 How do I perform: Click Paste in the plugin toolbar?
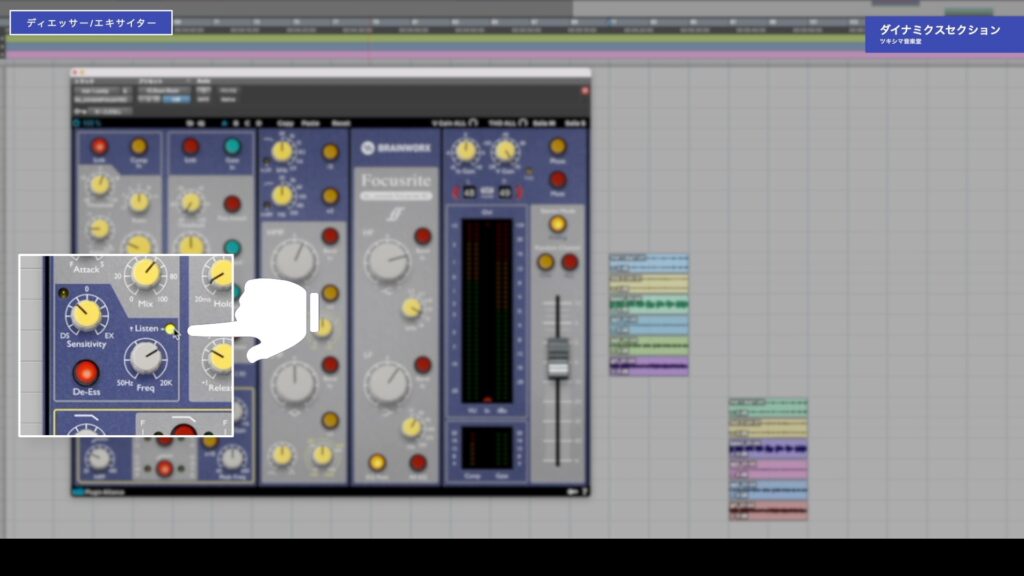tap(310, 123)
